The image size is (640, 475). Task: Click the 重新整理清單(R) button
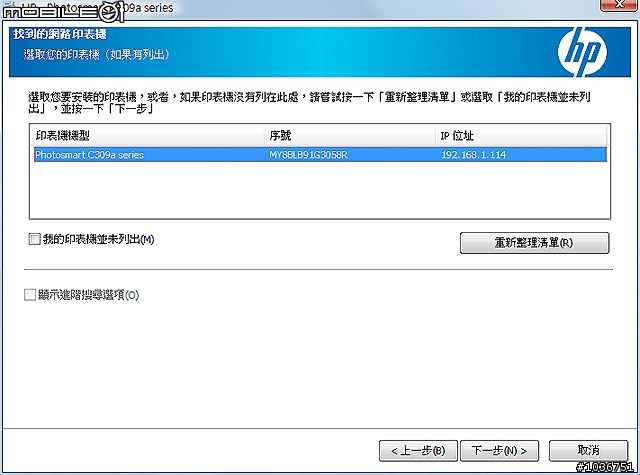click(534, 243)
